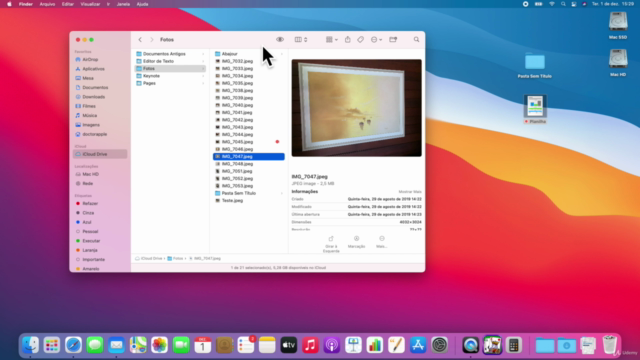Select iCloud Drive in the sidebar
The width and height of the screenshot is (640, 360).
coord(100,154)
